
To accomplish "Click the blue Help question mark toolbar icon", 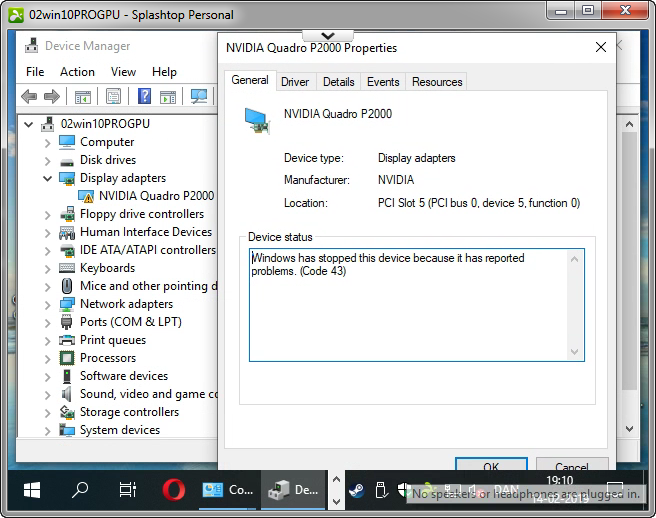I will (x=144, y=97).
